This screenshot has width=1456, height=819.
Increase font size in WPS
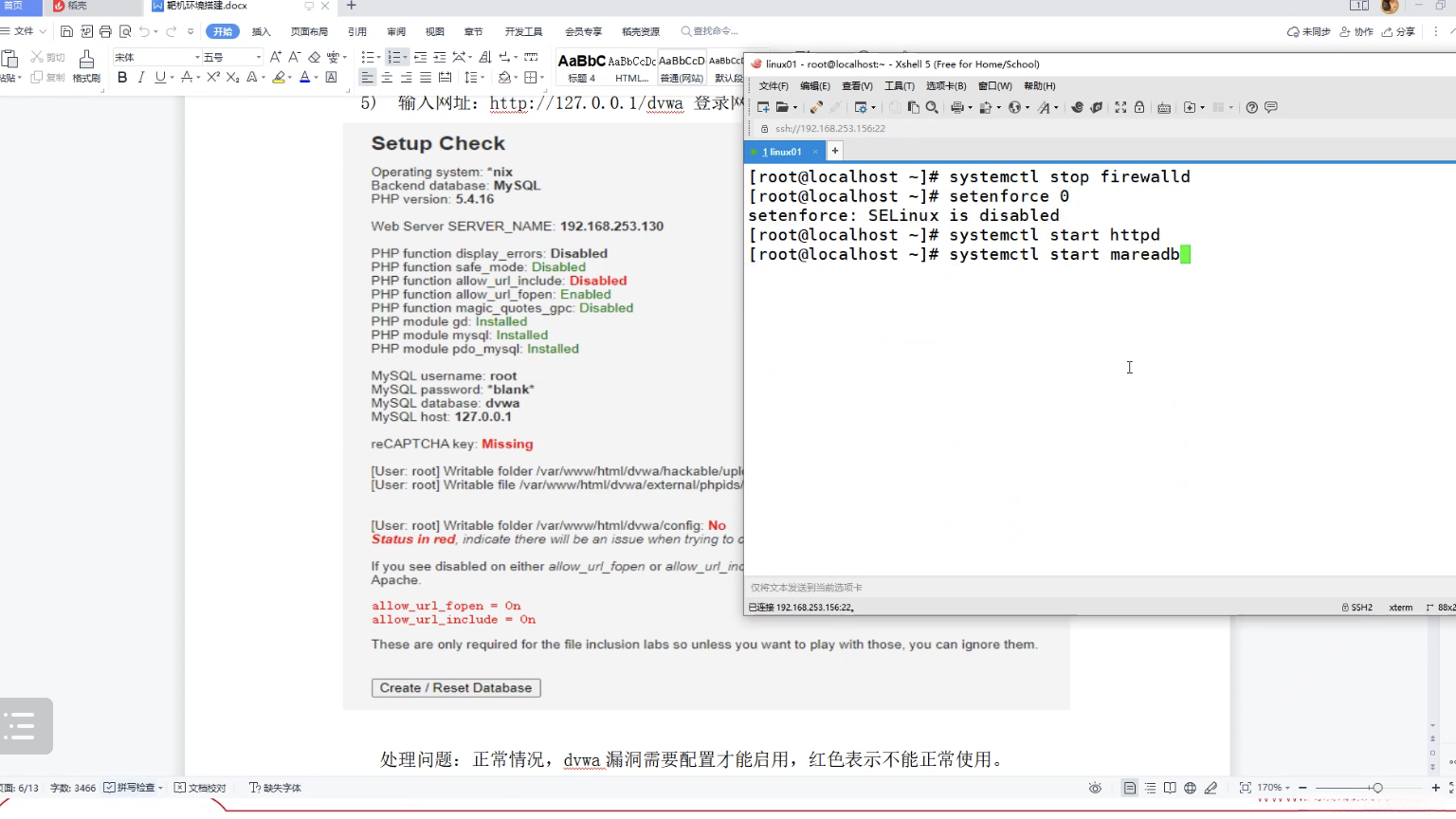(x=275, y=57)
